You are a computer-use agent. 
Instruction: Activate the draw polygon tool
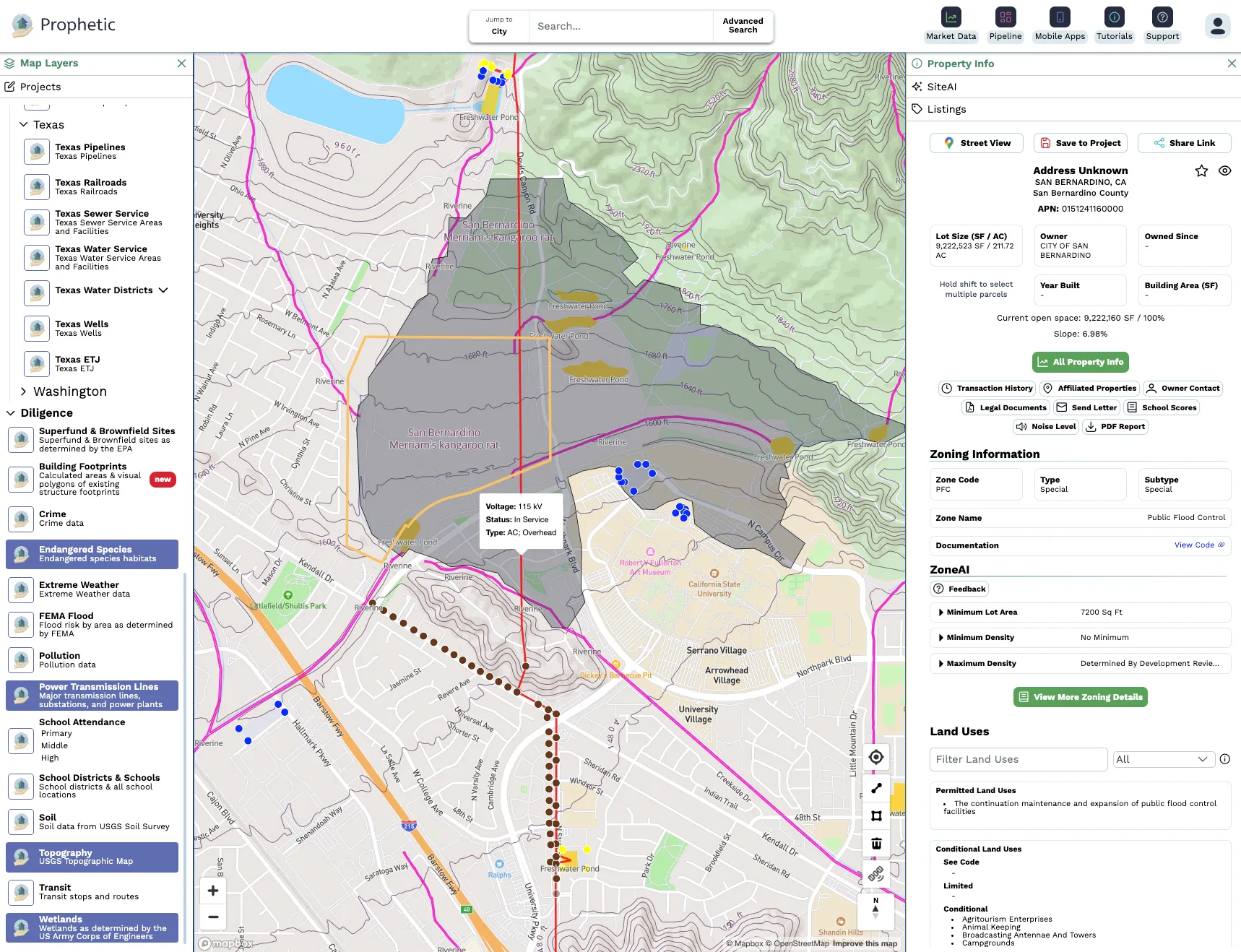pyautogui.click(x=876, y=816)
